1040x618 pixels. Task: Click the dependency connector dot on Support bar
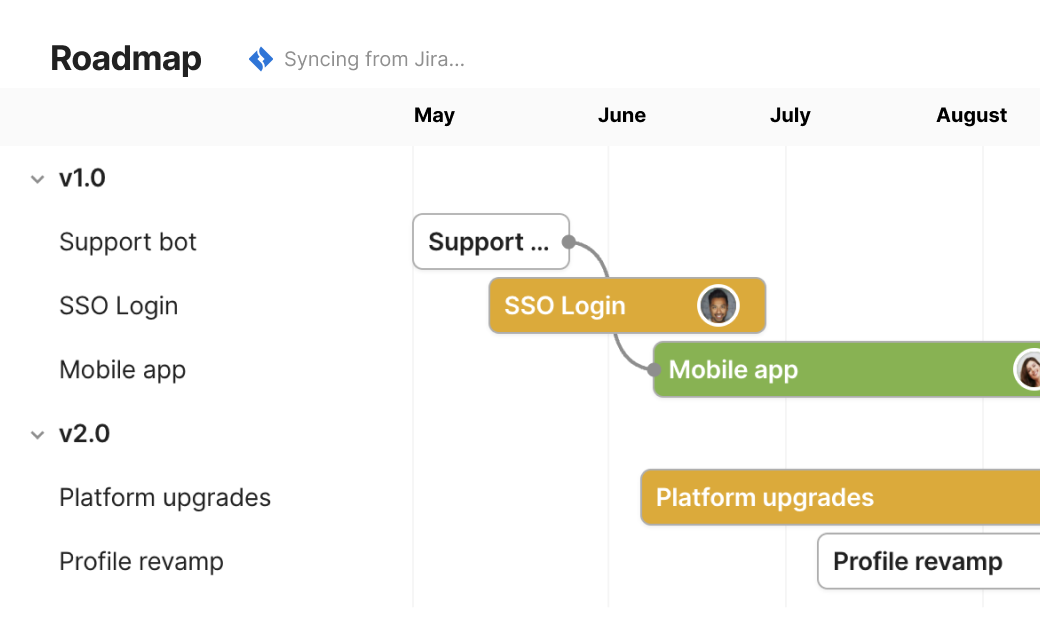tap(566, 241)
